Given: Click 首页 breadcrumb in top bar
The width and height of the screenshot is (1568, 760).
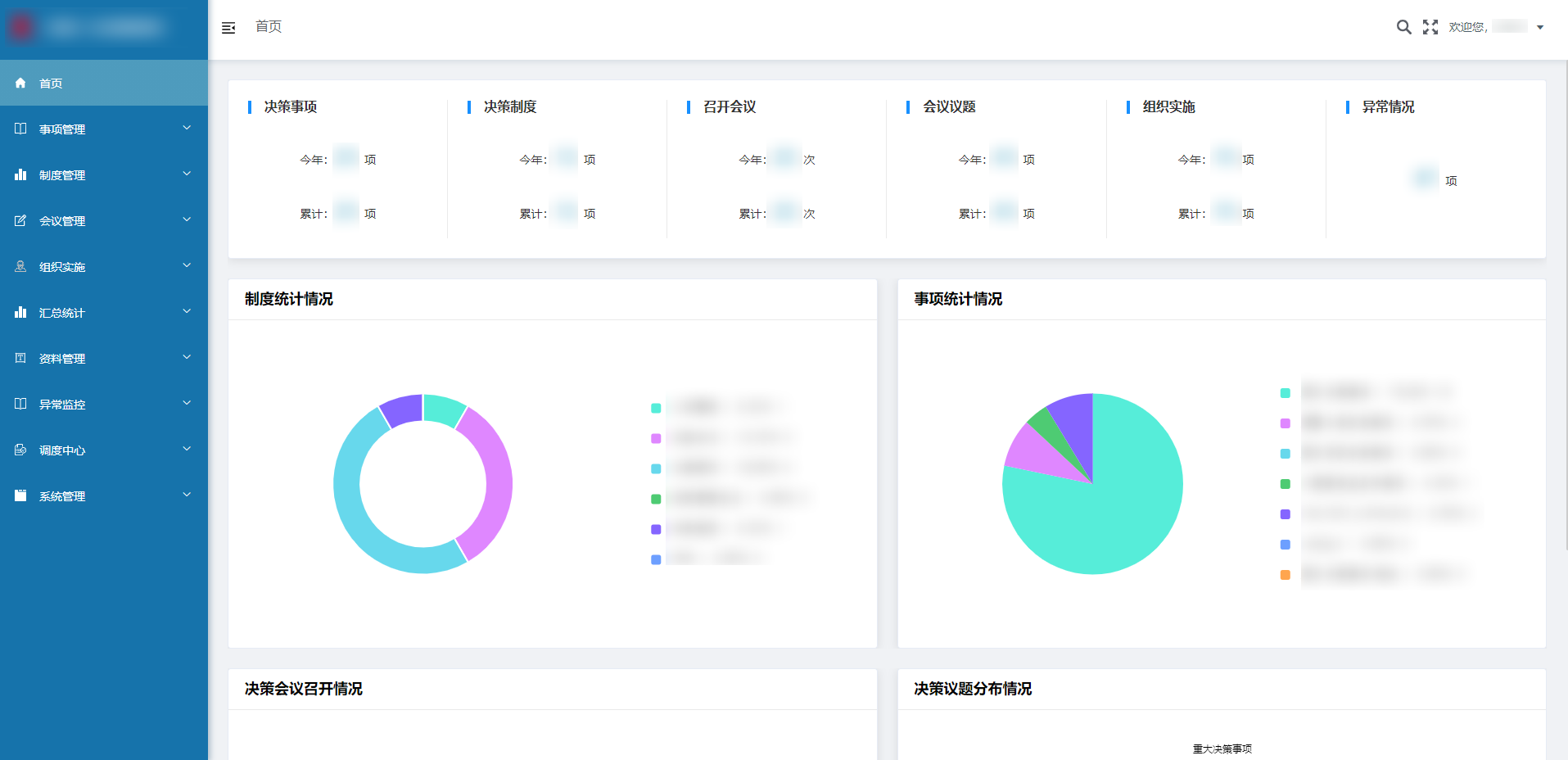Looking at the screenshot, I should (x=269, y=27).
